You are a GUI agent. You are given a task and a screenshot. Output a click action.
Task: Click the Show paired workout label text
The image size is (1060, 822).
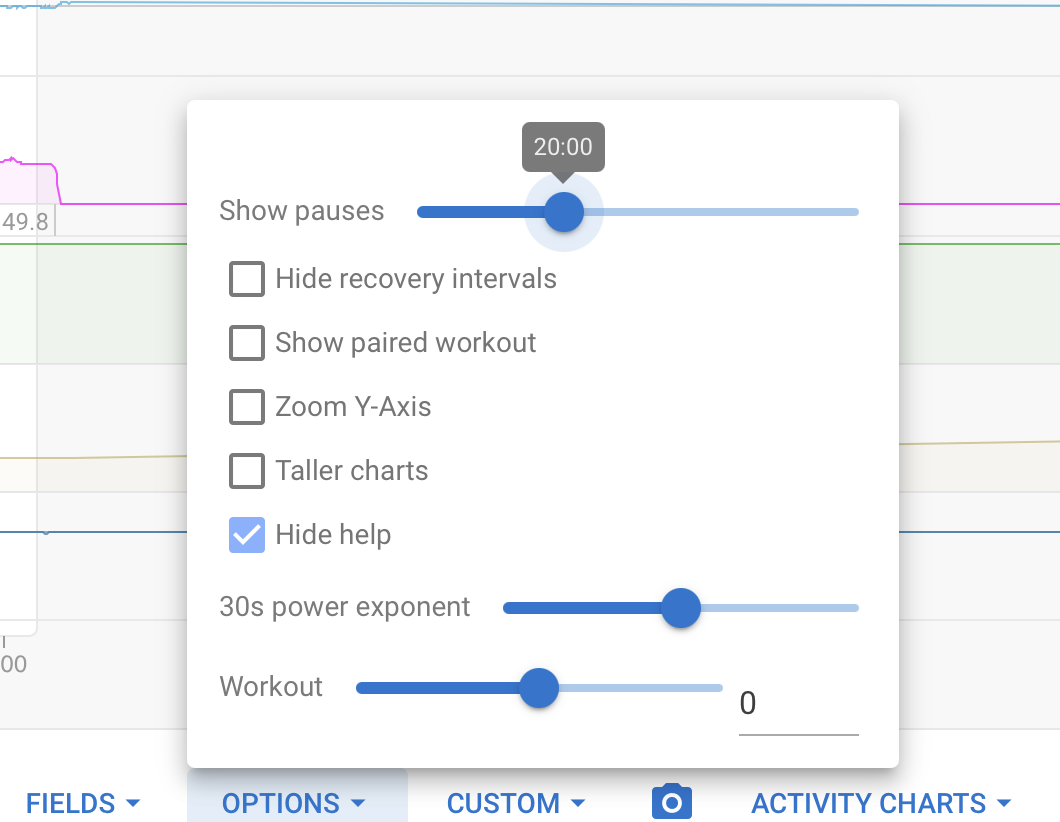(x=406, y=343)
